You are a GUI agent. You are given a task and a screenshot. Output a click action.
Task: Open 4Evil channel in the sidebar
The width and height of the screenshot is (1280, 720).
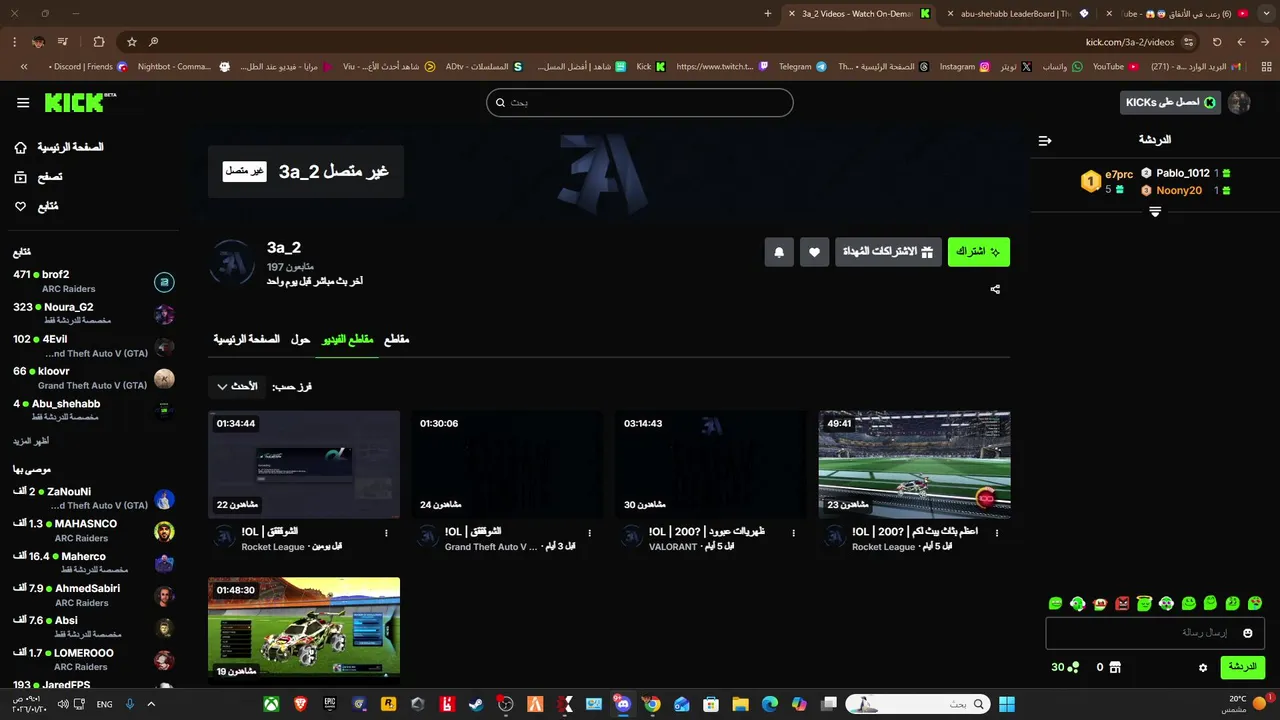coord(93,346)
